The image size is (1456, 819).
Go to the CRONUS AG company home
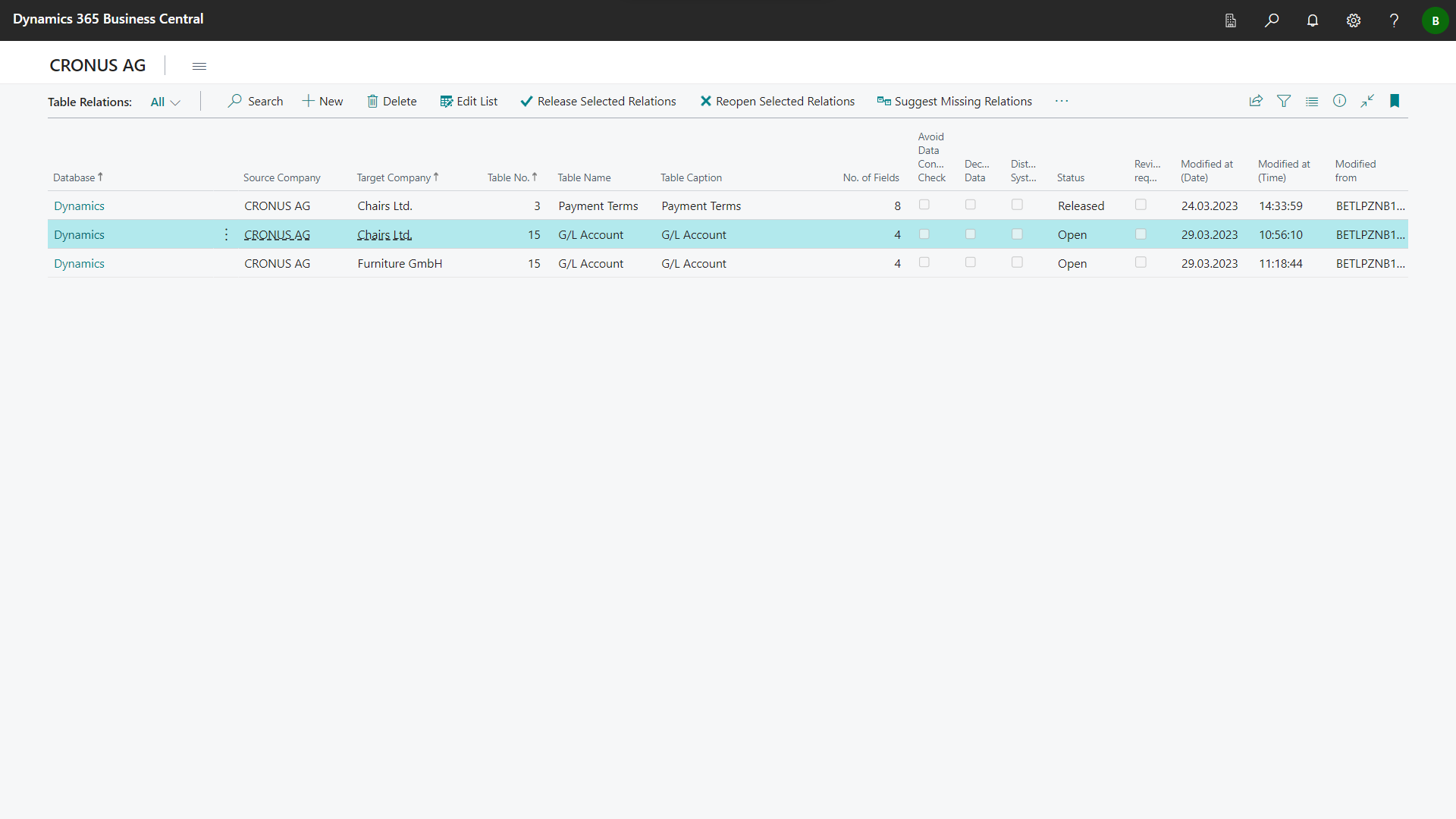click(x=97, y=65)
